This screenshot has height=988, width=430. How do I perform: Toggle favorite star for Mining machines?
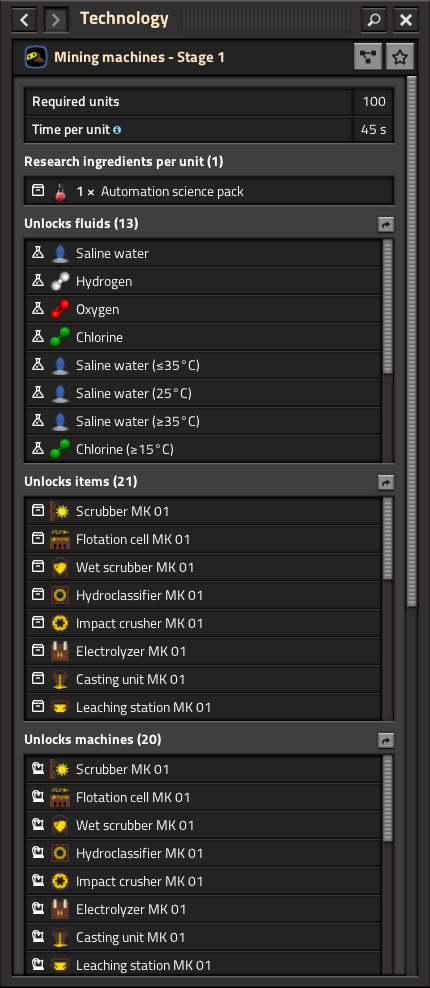pos(399,57)
